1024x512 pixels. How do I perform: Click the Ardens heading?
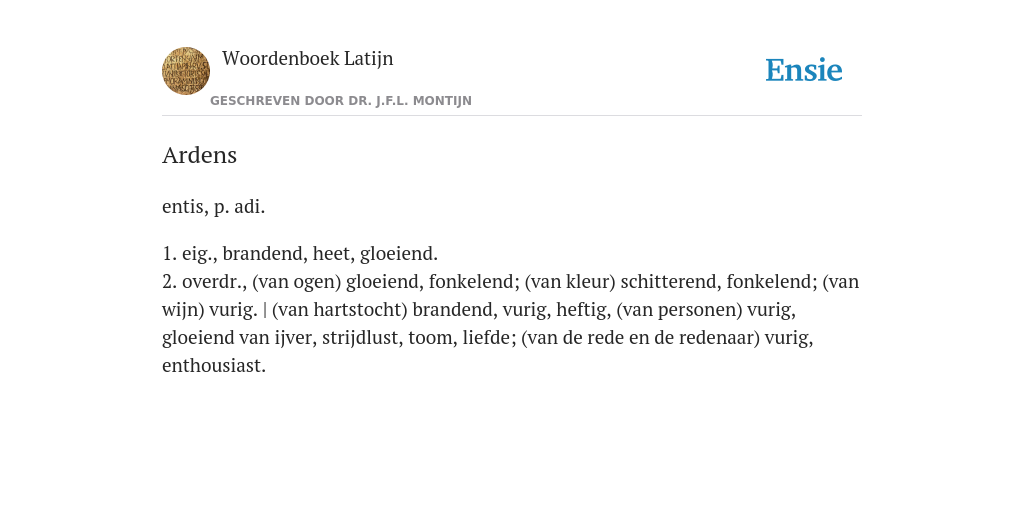click(199, 155)
